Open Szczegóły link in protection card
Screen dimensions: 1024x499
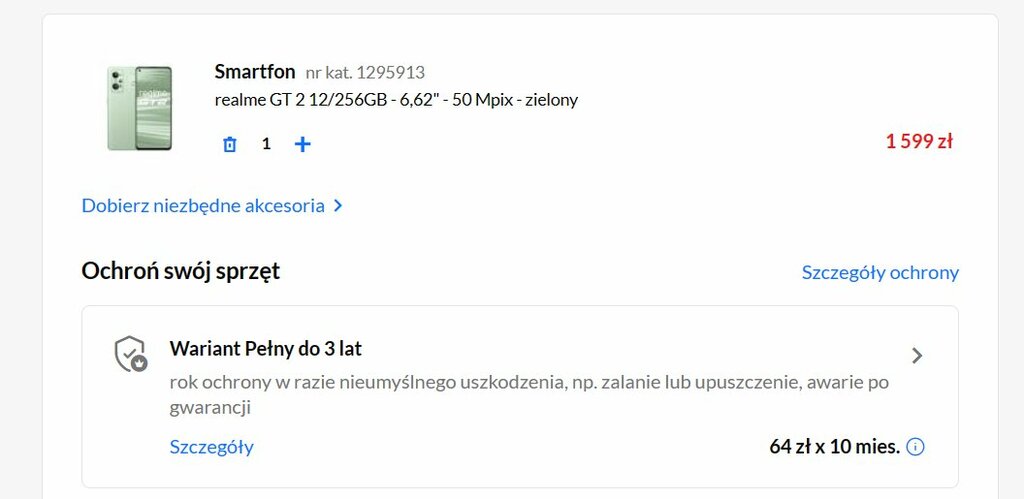point(212,447)
